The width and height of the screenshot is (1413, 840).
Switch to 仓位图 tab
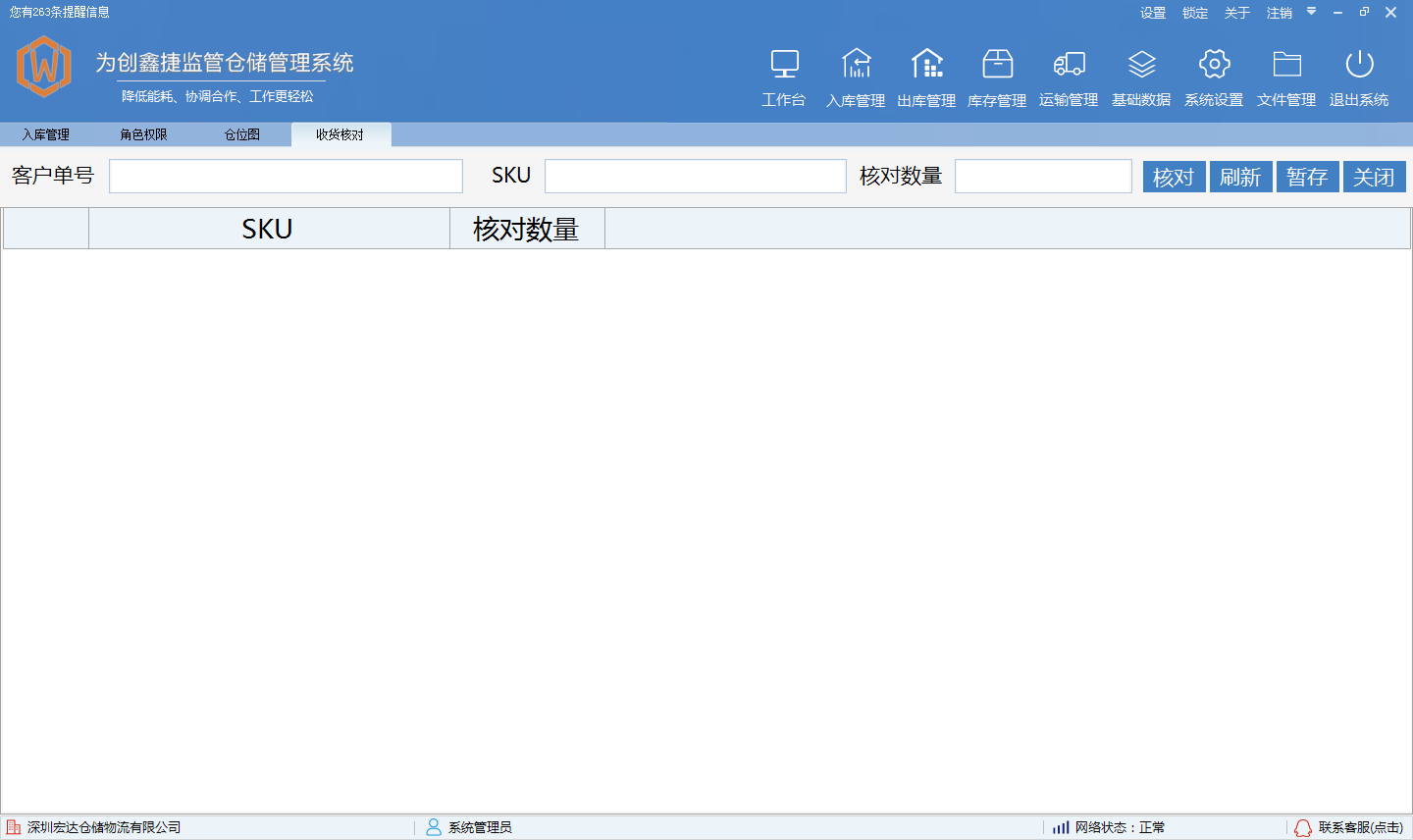pyautogui.click(x=242, y=134)
